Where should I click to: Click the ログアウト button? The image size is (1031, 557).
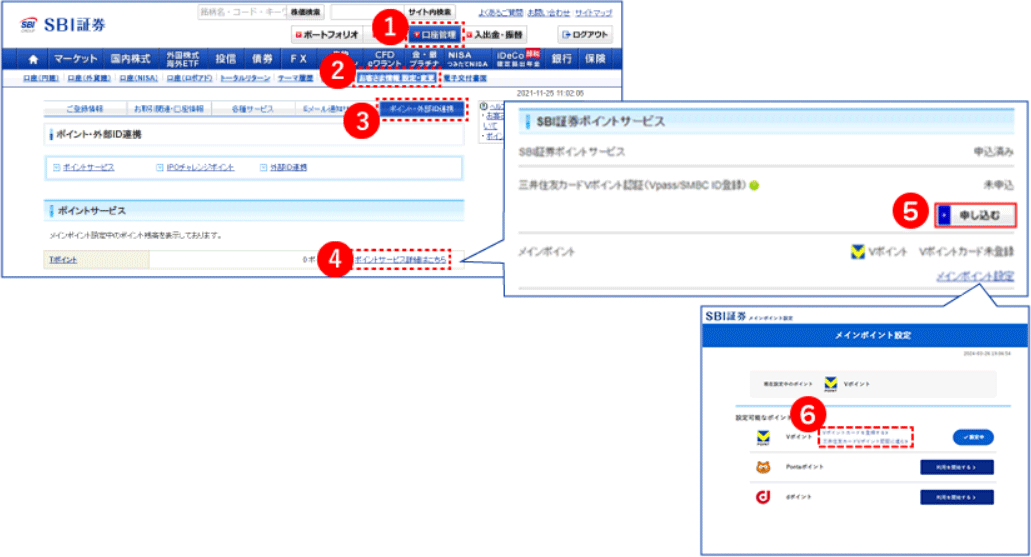tap(585, 34)
